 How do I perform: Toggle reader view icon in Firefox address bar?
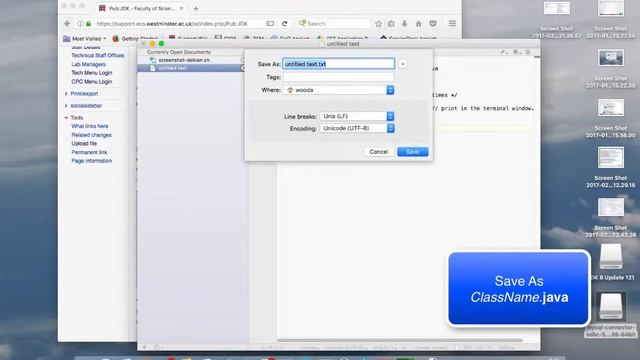[270, 24]
